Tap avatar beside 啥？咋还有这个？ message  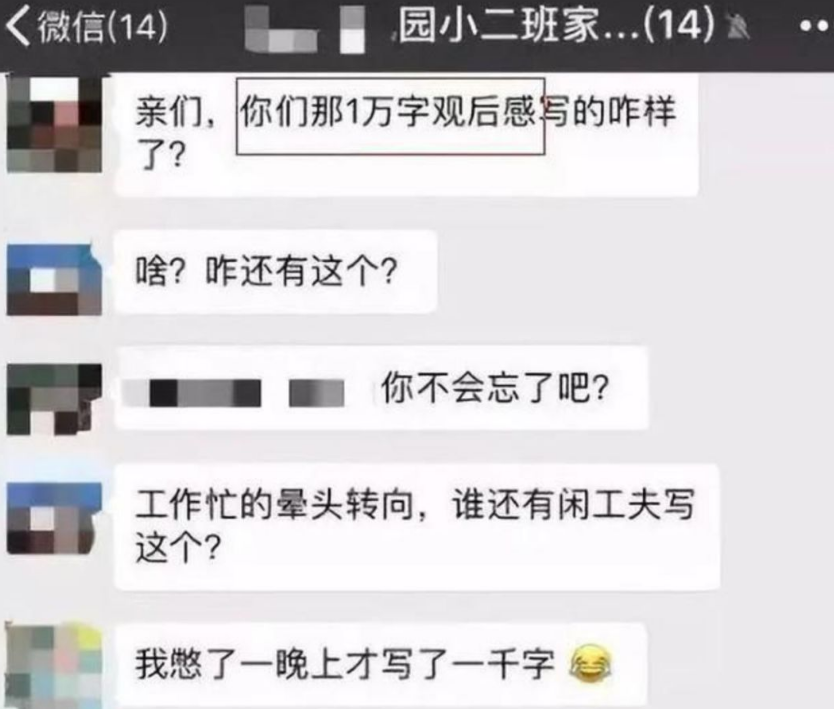click(54, 279)
